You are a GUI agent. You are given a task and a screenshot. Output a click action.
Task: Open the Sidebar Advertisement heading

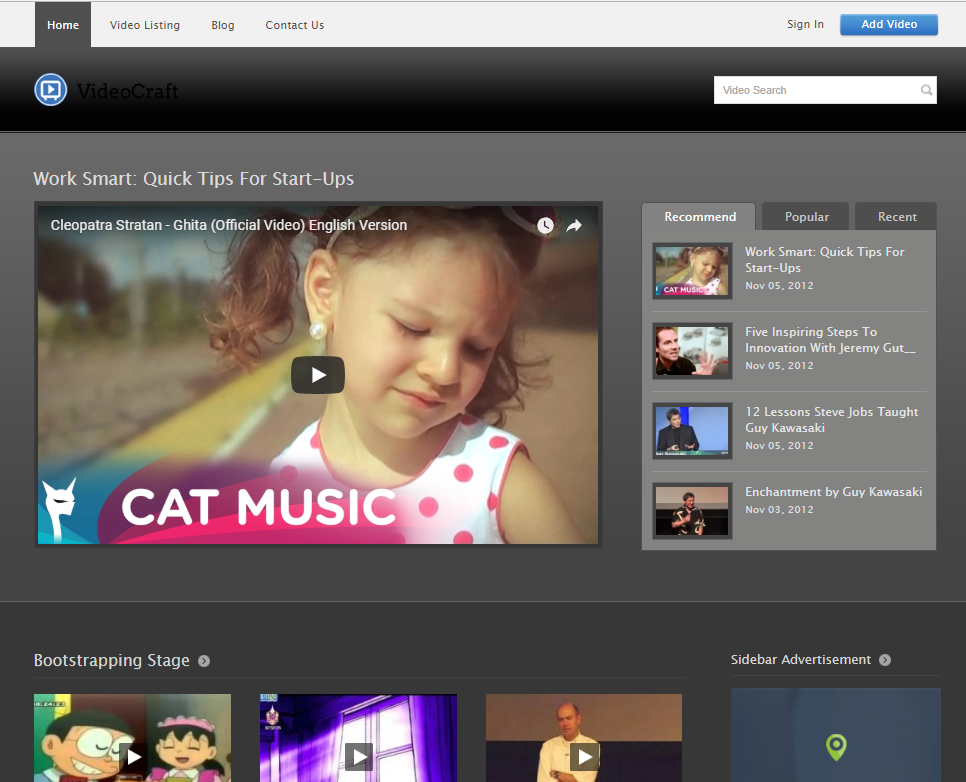(x=801, y=659)
